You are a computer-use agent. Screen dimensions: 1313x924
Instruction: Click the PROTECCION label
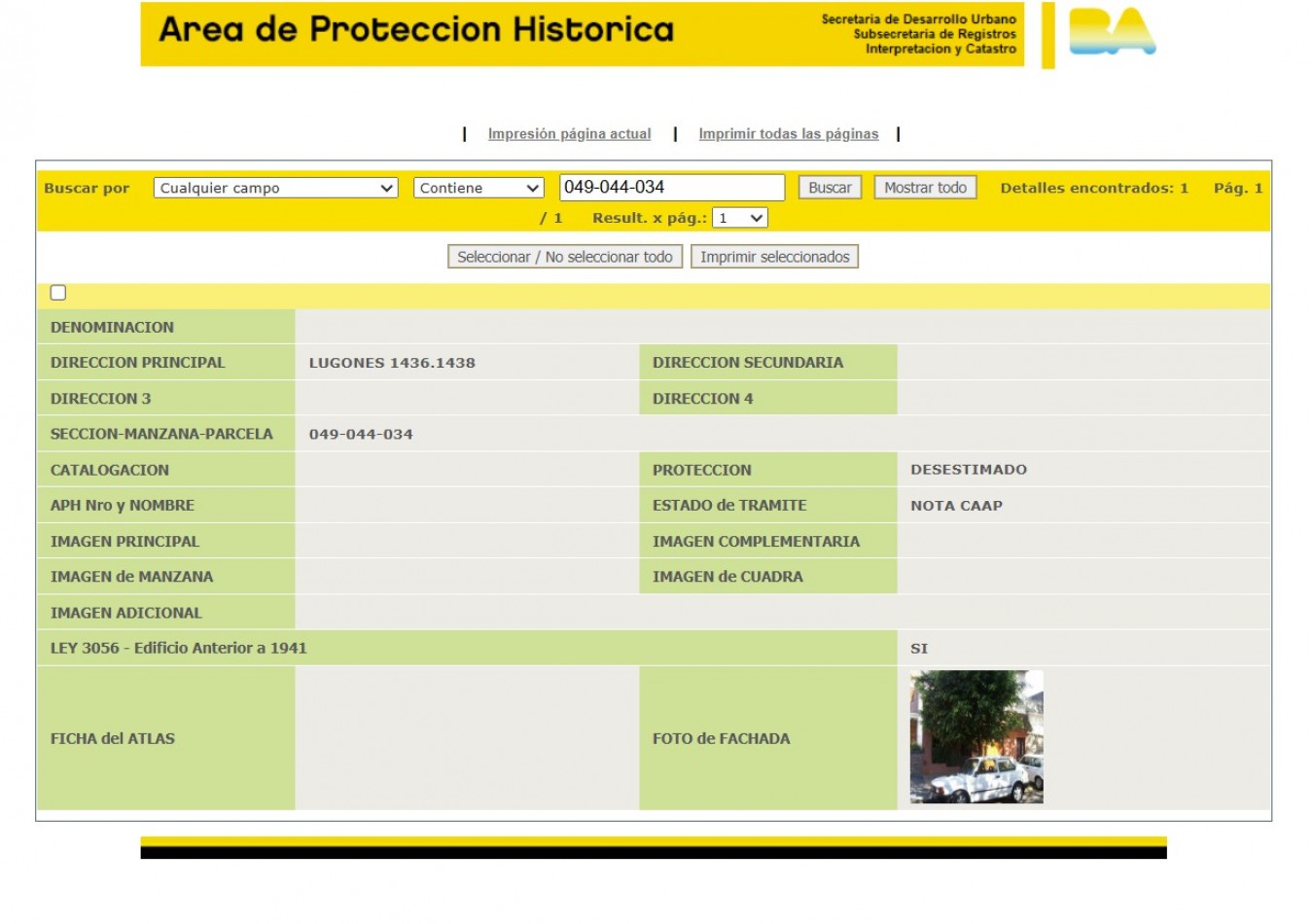tap(702, 470)
